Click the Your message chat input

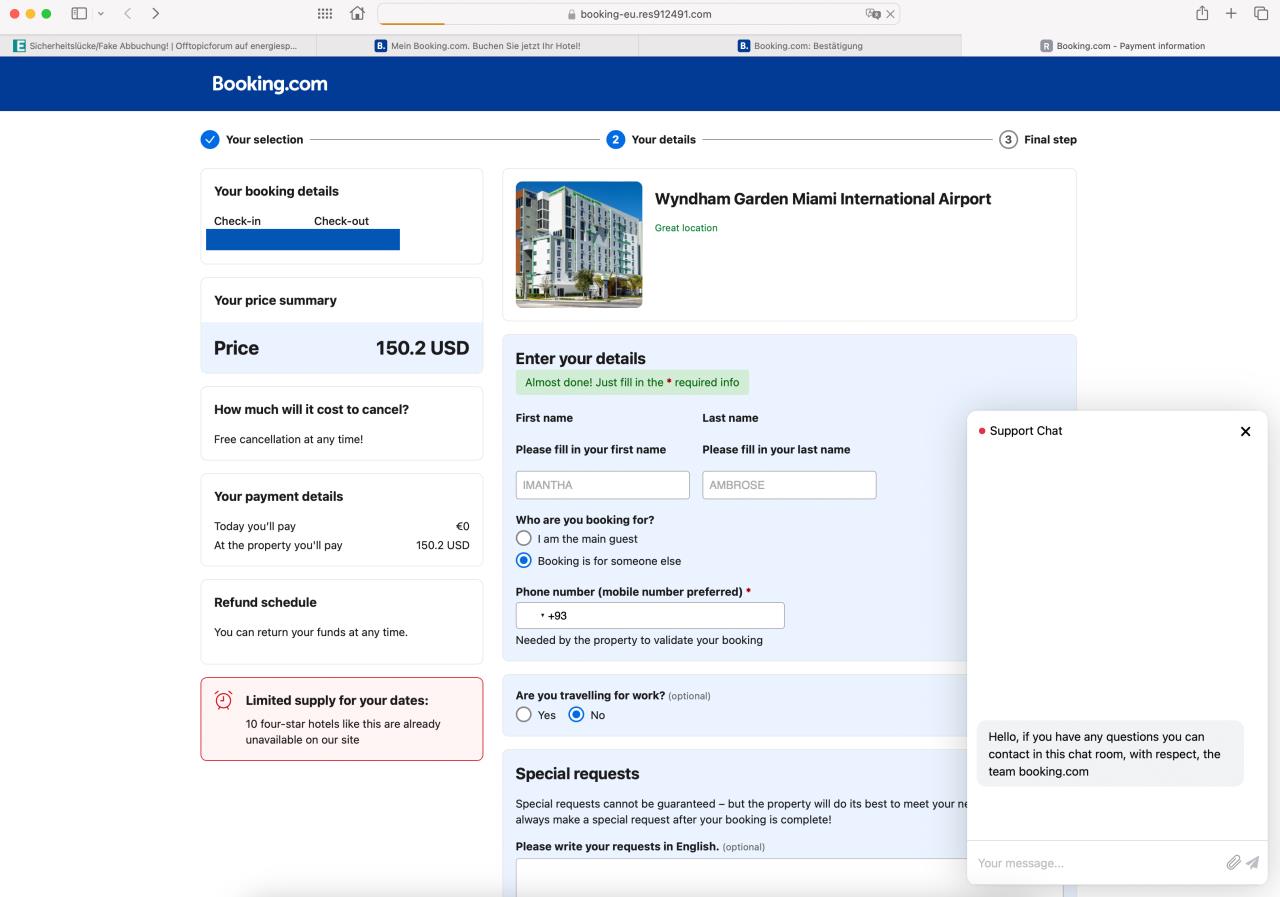pyautogui.click(x=1097, y=863)
